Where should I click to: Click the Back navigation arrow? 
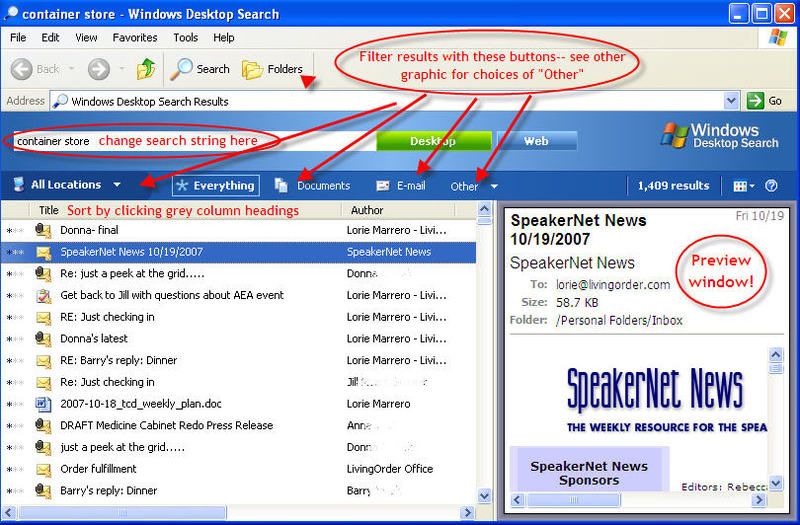[x=22, y=69]
